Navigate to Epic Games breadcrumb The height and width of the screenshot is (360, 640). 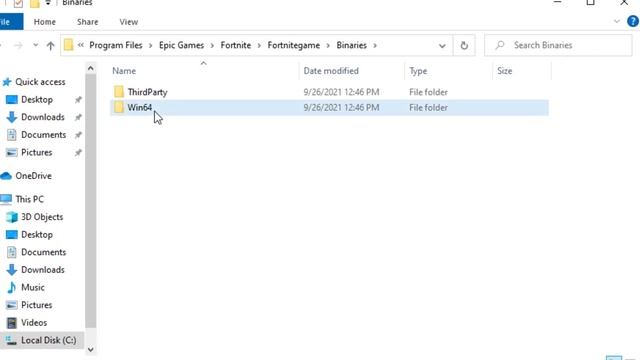coord(181,45)
